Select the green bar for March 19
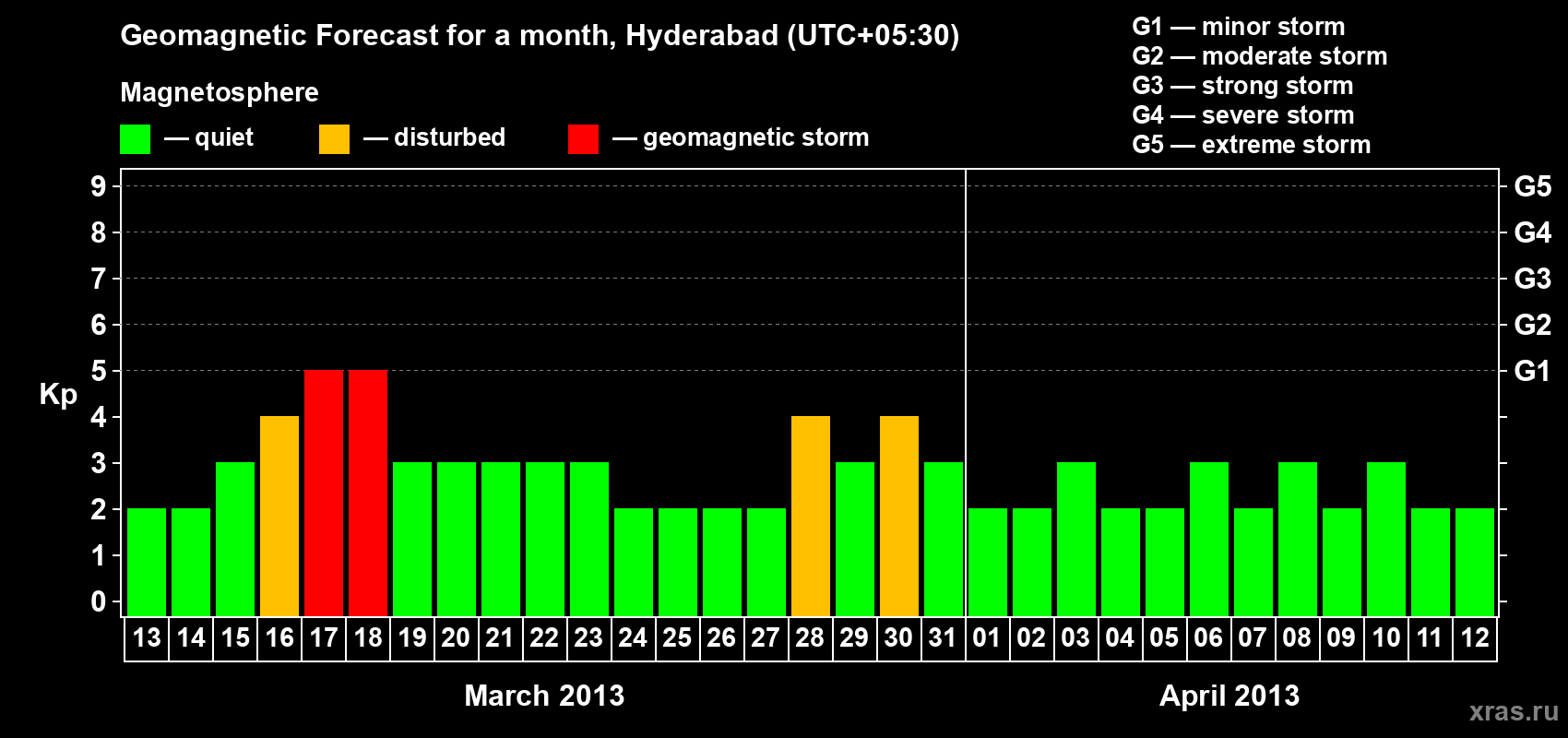The height and width of the screenshot is (738, 1568). [x=412, y=539]
